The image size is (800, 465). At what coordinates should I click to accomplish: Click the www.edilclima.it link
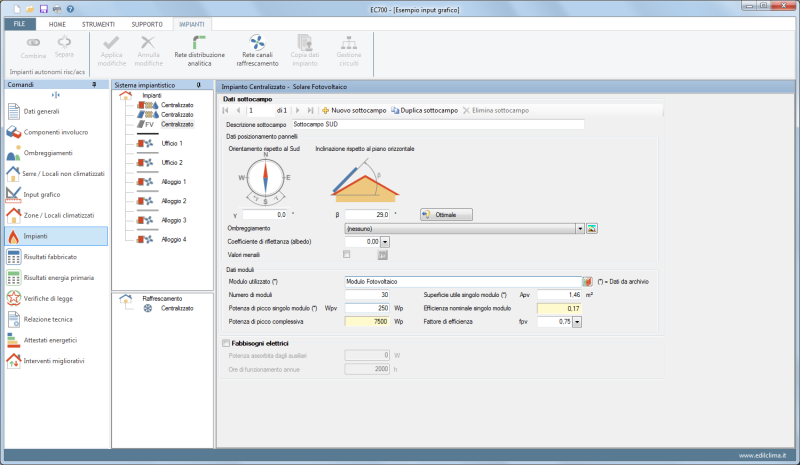click(x=762, y=455)
